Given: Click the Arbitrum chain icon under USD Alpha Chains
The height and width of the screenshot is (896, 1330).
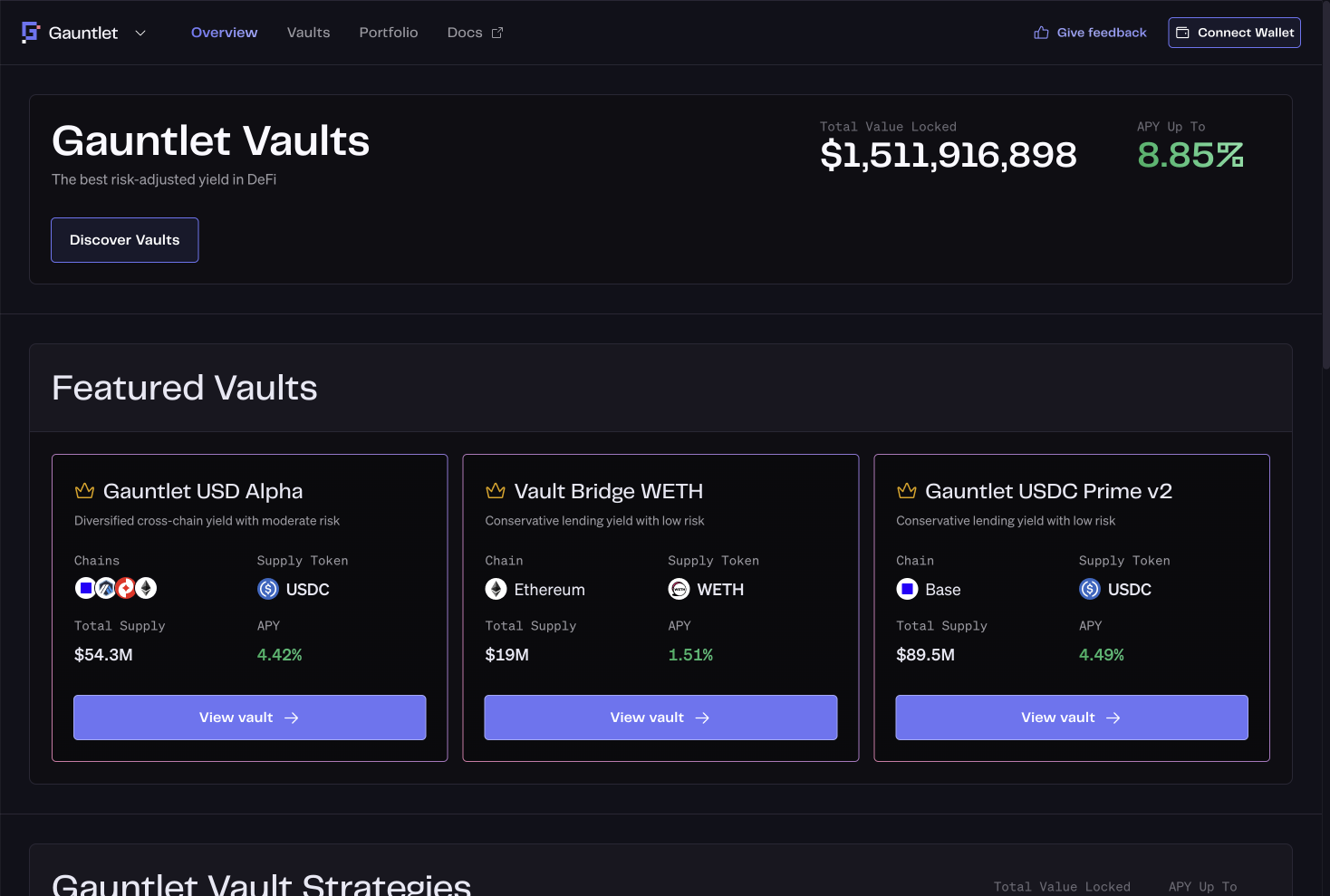Looking at the screenshot, I should (106, 589).
